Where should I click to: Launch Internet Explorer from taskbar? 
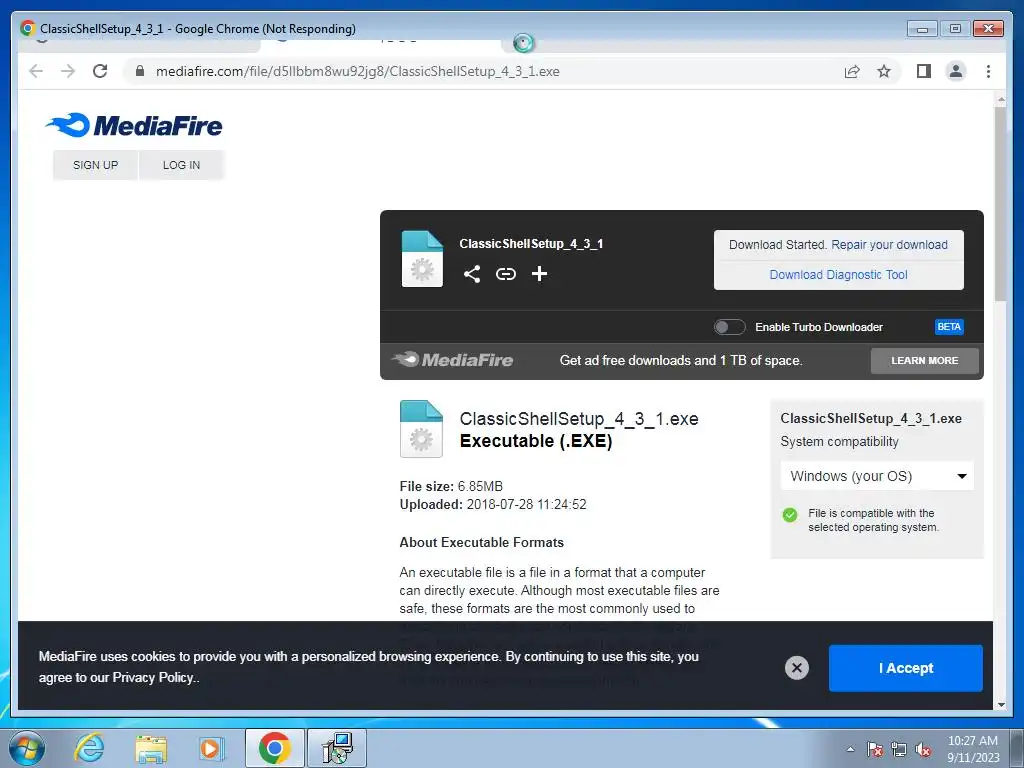coord(89,748)
